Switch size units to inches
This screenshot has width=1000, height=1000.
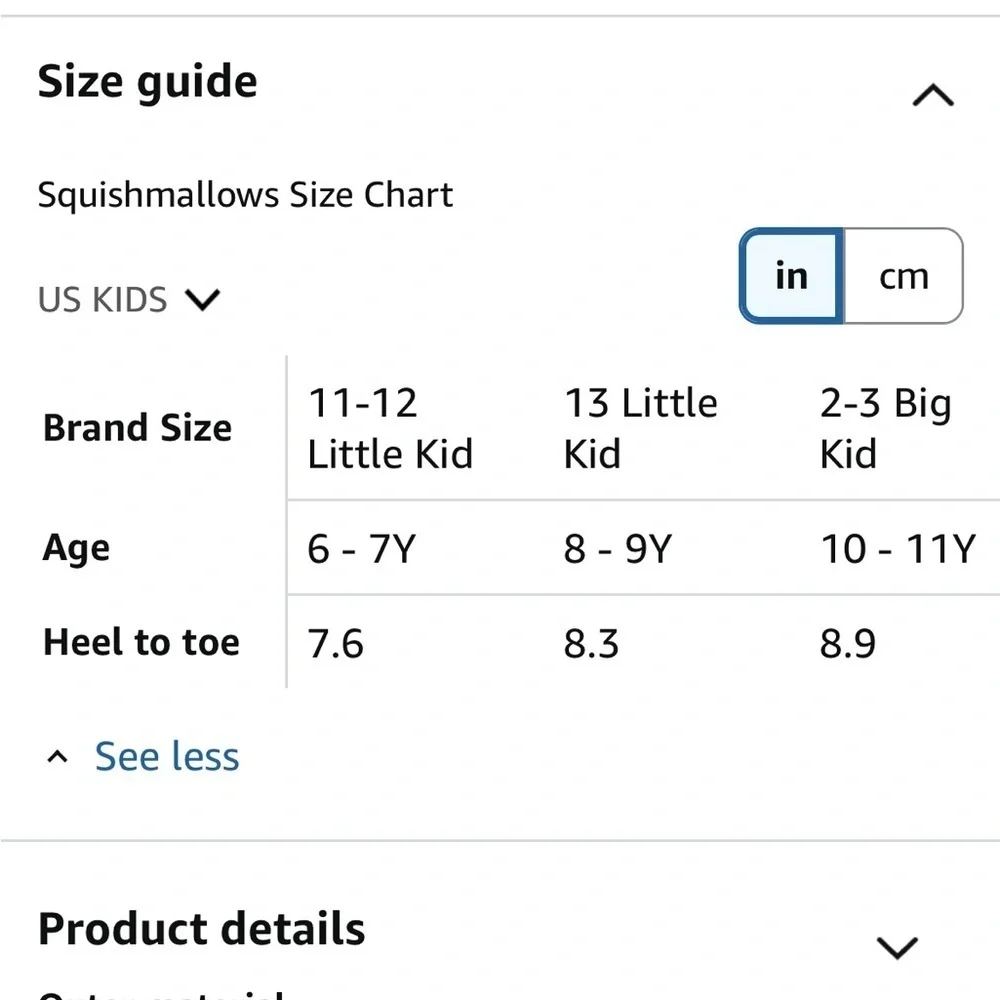[791, 276]
